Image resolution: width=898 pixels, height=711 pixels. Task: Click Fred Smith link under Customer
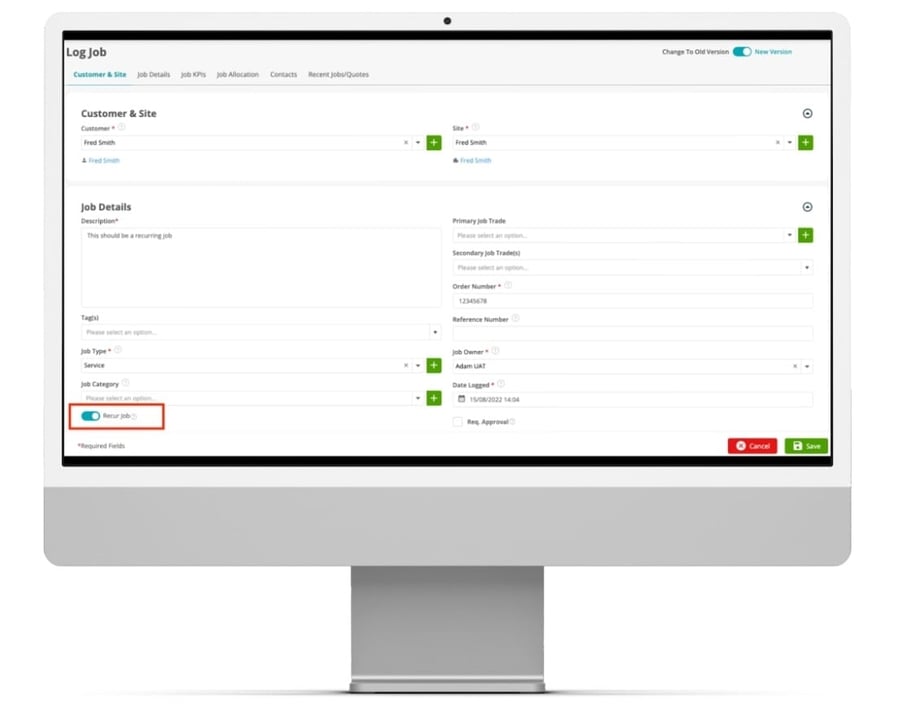coord(103,161)
